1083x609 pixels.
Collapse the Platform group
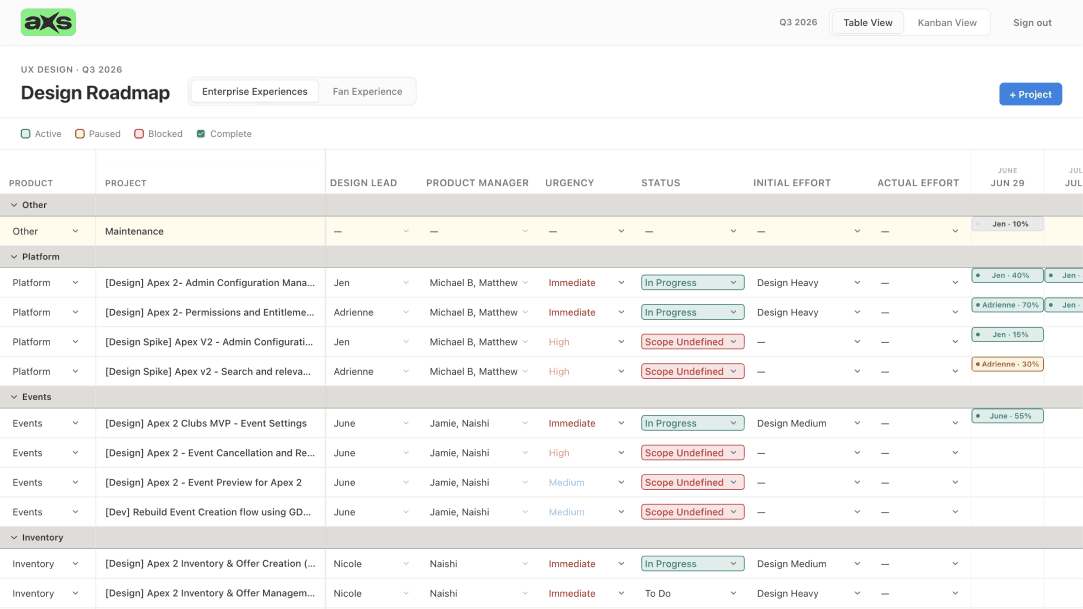[14, 257]
